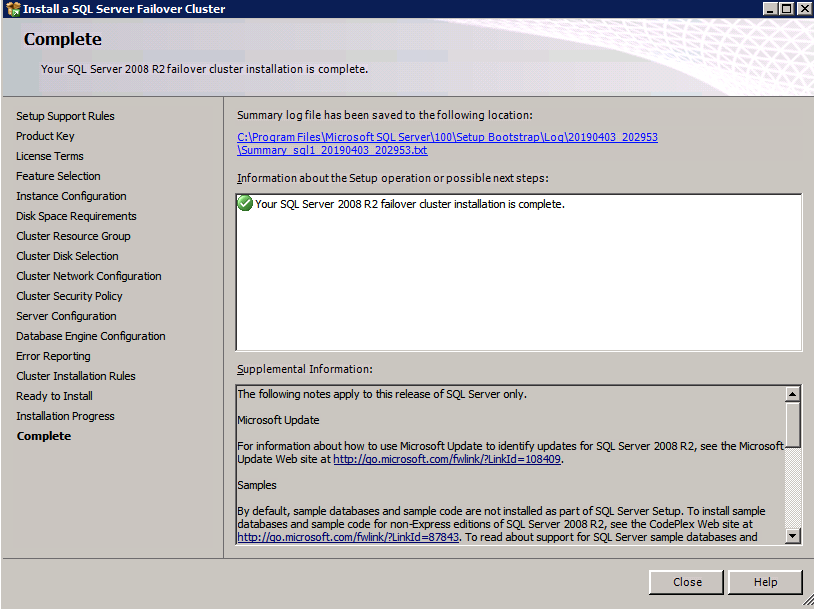Click the green success checkmark icon
Image resolution: width=814 pixels, height=609 pixels.
pyautogui.click(x=245, y=204)
